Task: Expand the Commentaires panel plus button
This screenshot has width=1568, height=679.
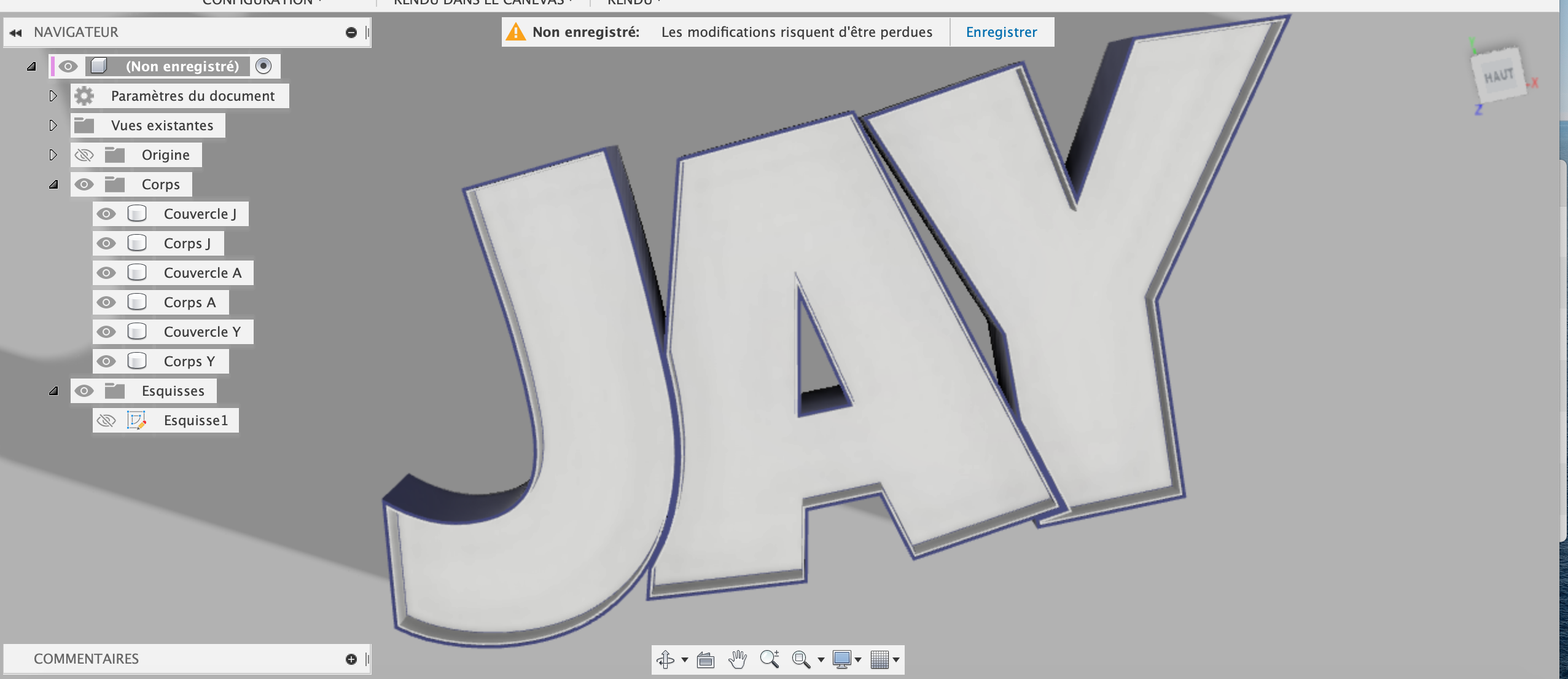Action: (351, 659)
